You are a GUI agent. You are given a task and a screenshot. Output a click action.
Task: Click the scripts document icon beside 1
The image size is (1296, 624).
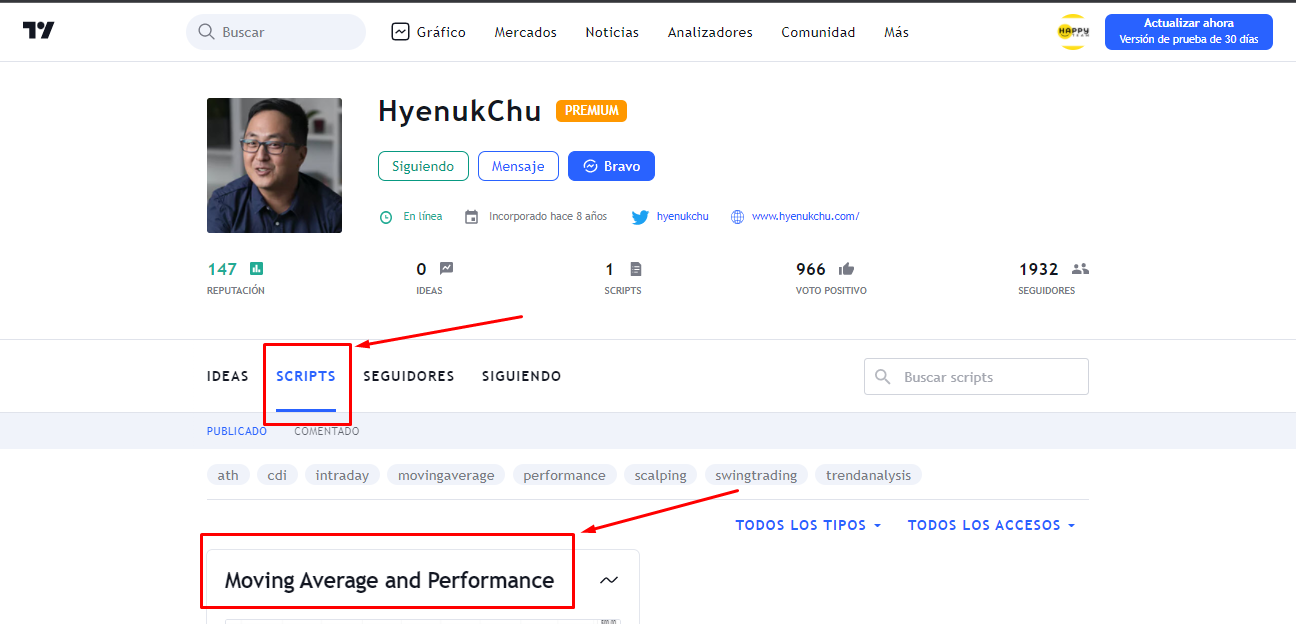click(x=636, y=269)
